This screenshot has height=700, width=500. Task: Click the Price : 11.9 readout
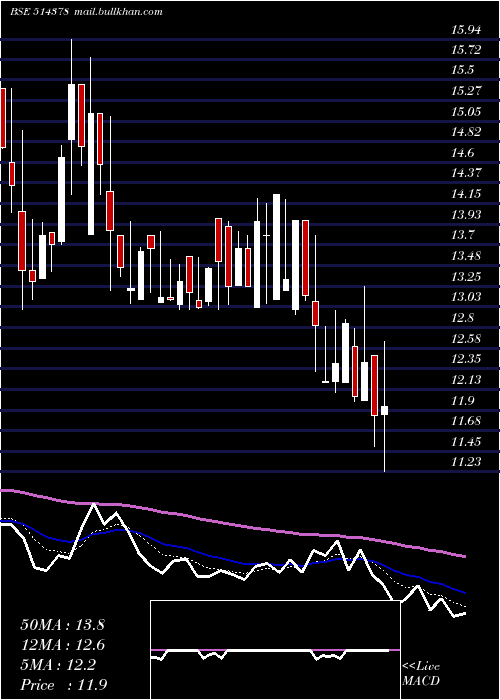click(64, 685)
